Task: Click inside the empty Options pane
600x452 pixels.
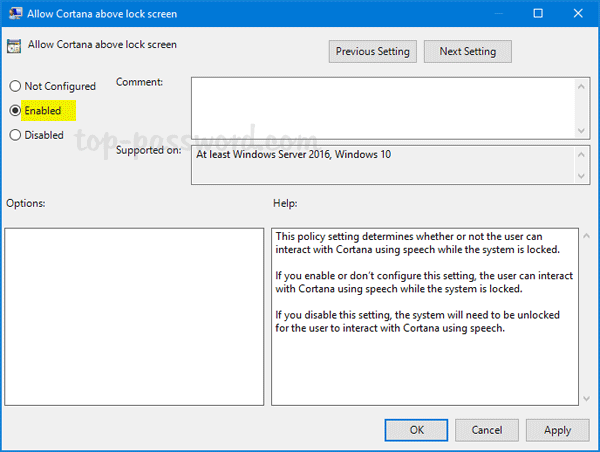Action: click(x=134, y=316)
